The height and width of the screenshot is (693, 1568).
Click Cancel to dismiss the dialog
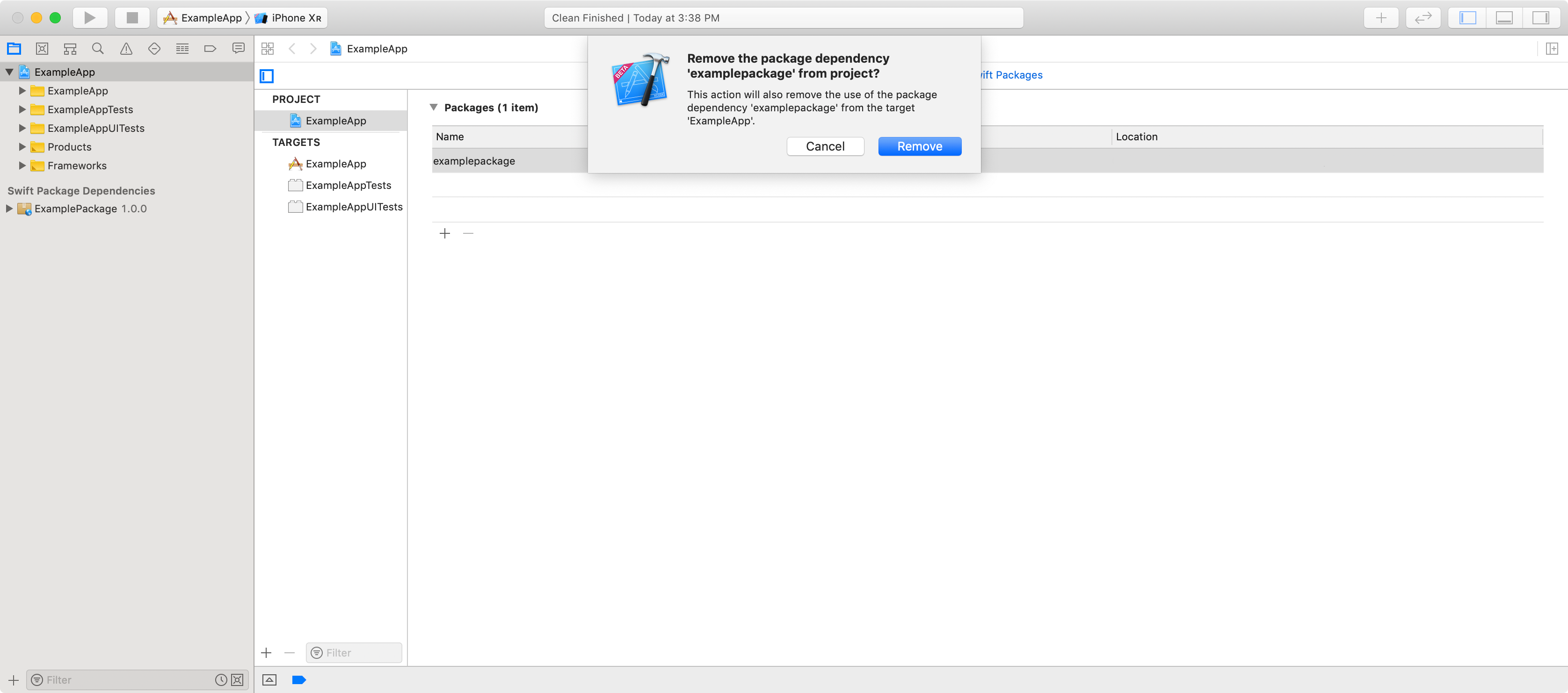tap(825, 146)
